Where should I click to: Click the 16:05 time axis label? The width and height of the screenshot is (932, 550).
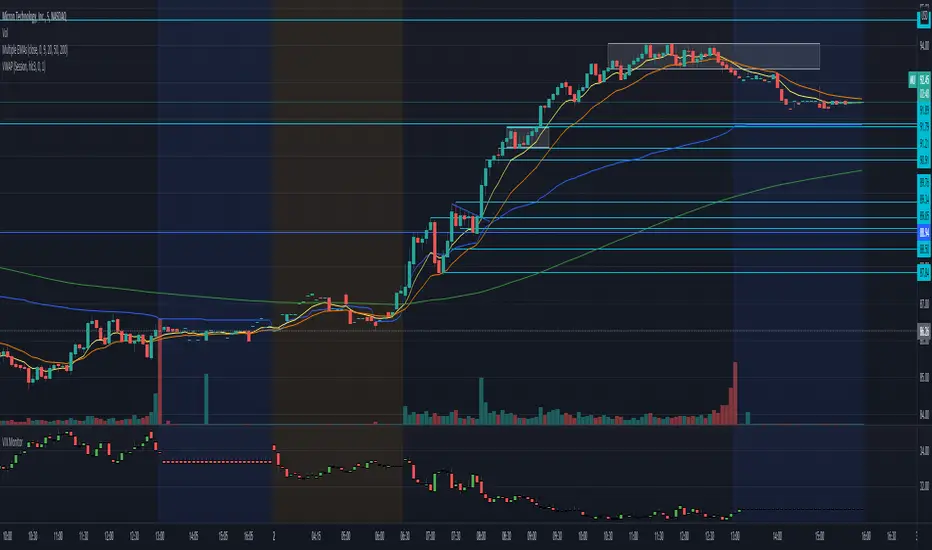click(248, 536)
